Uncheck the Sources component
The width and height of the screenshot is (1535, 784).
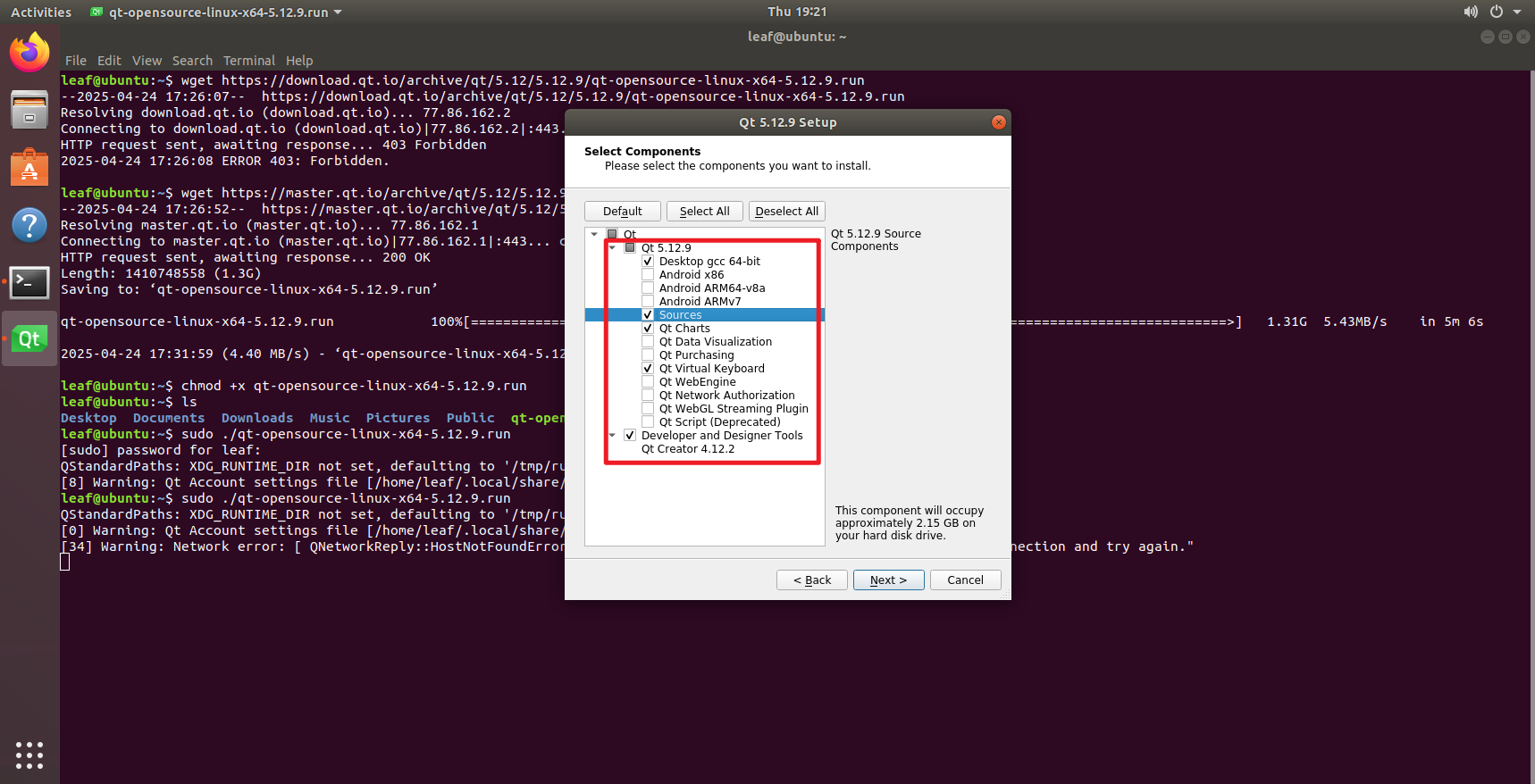pos(648,315)
